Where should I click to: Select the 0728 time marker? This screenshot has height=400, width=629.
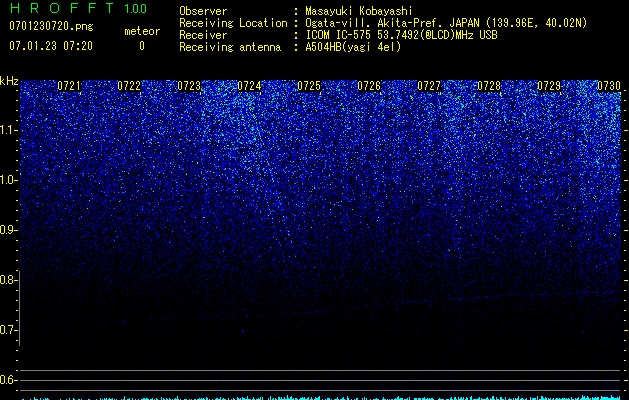click(x=489, y=86)
